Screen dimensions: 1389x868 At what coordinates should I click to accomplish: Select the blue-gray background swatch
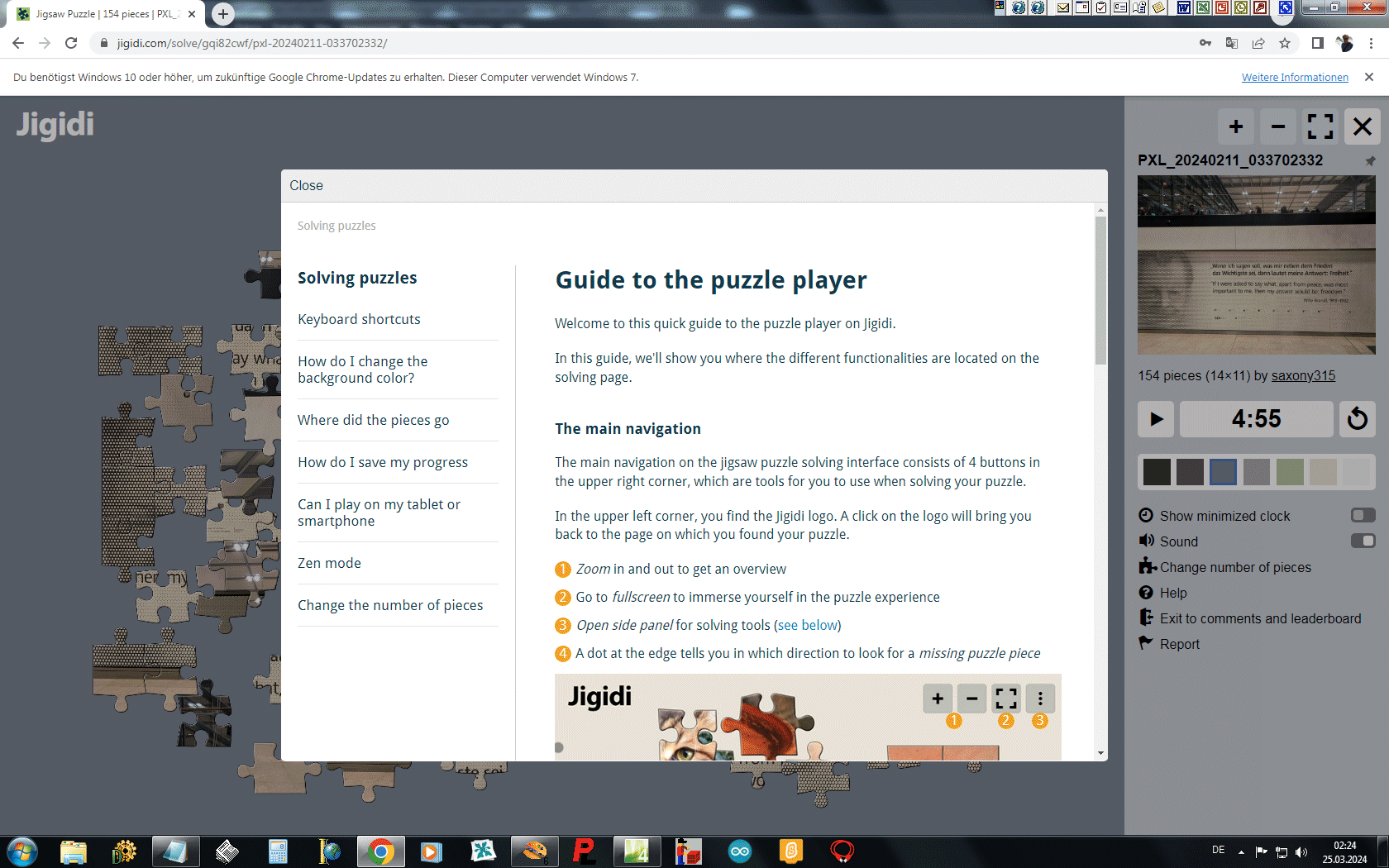pyautogui.click(x=1223, y=472)
